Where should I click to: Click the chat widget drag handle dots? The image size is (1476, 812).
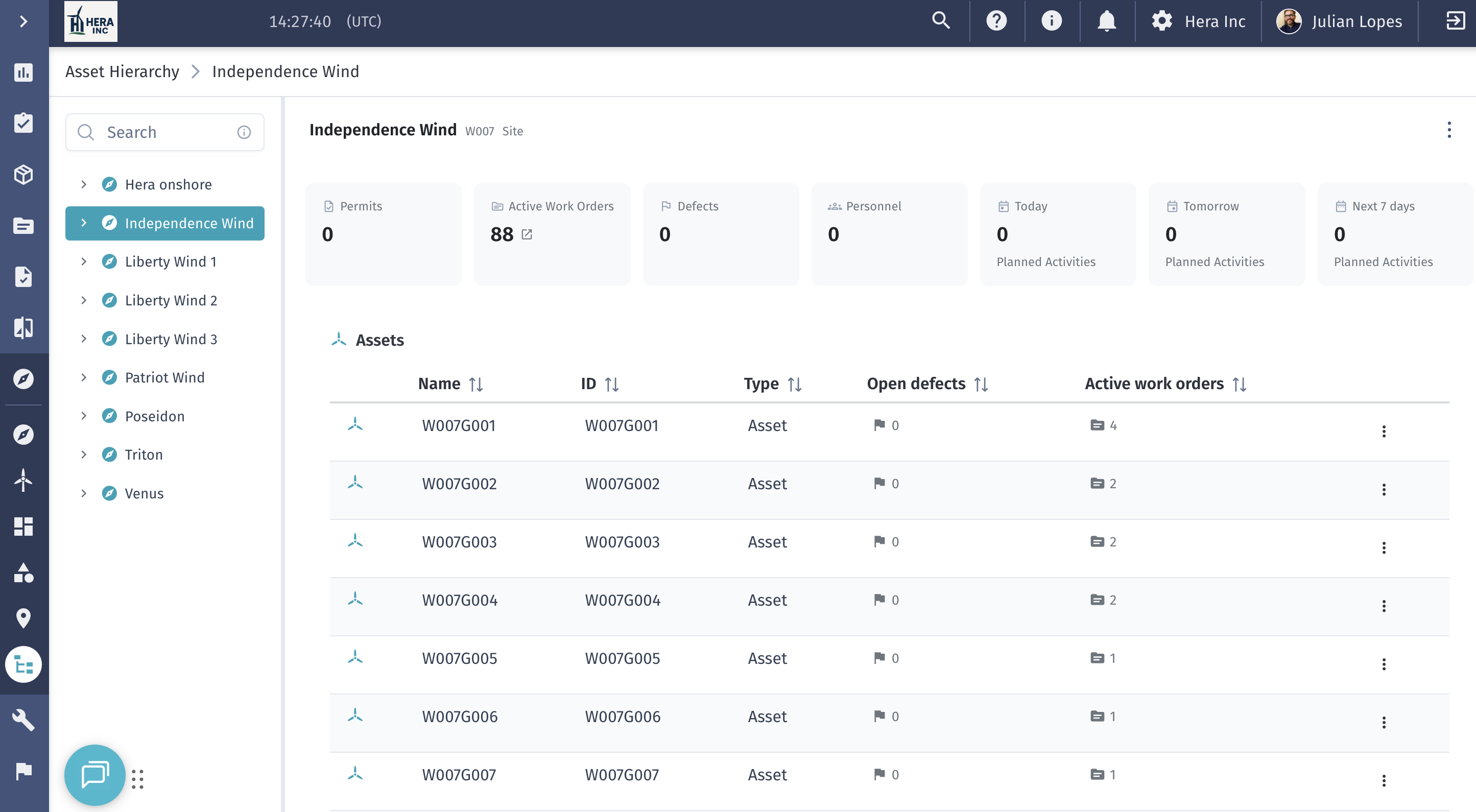pos(137,779)
